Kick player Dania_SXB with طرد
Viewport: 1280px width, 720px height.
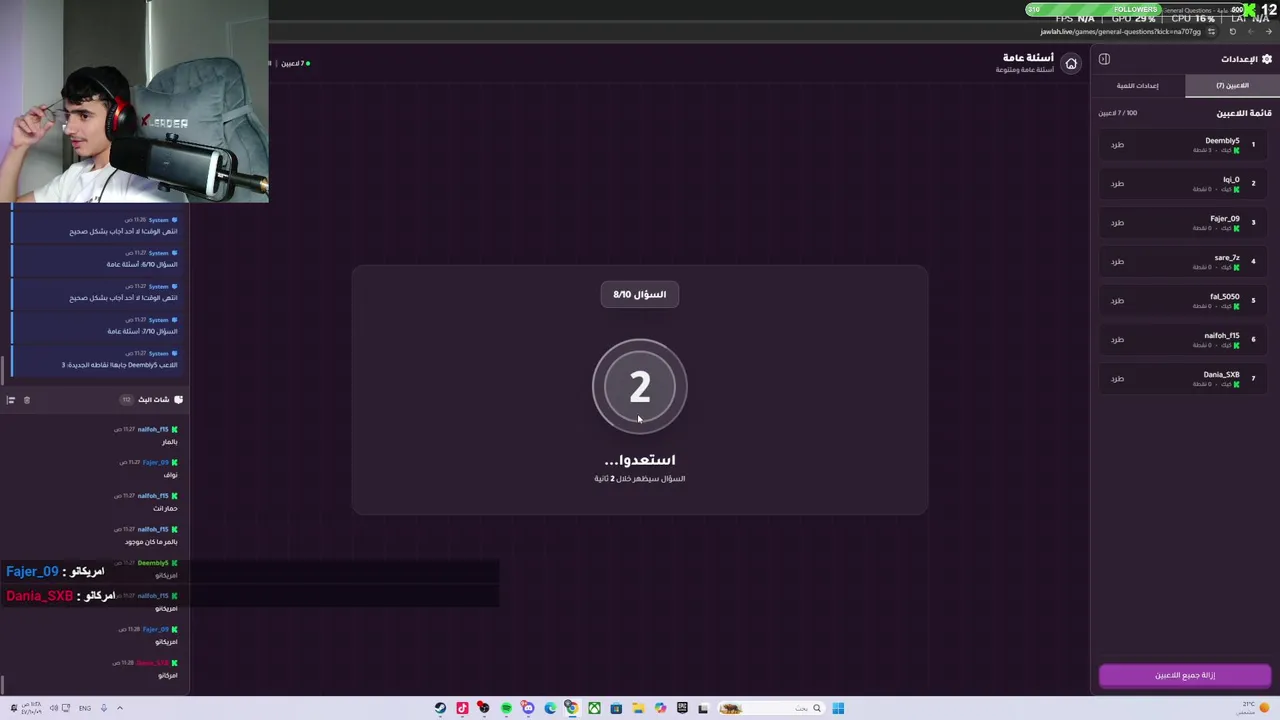pos(1117,379)
